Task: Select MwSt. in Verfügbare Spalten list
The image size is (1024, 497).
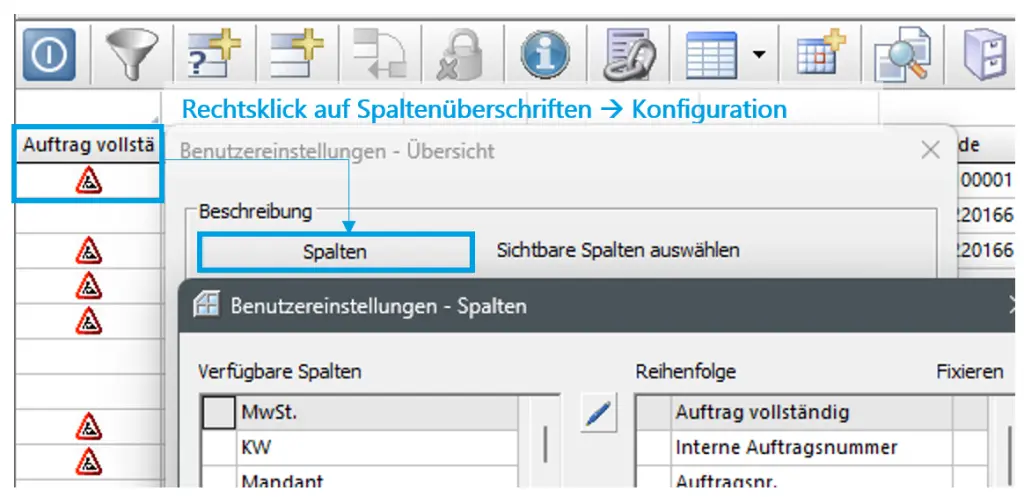Action: [x=377, y=413]
